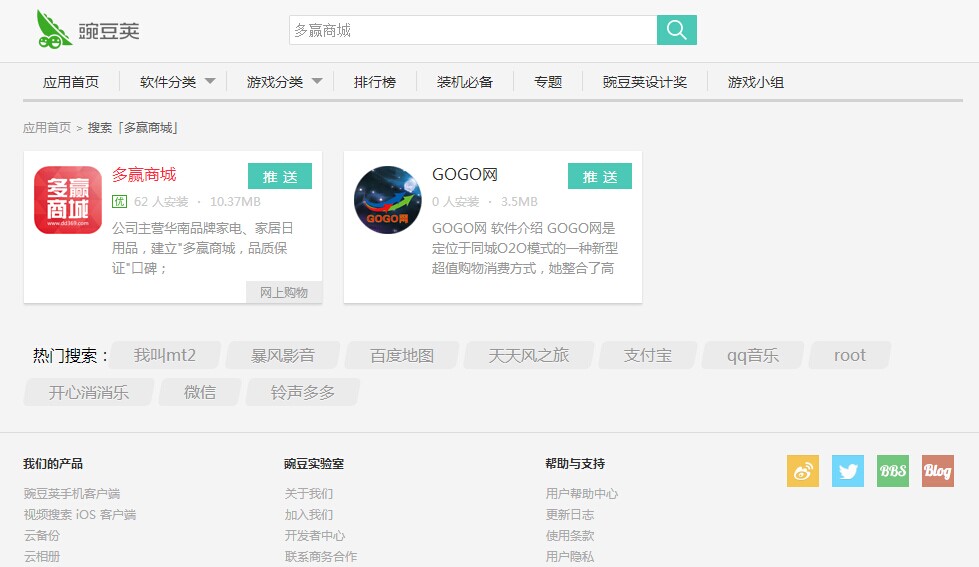The width and height of the screenshot is (979, 567).
Task: Select hot search tag 微信
Action: 200,392
